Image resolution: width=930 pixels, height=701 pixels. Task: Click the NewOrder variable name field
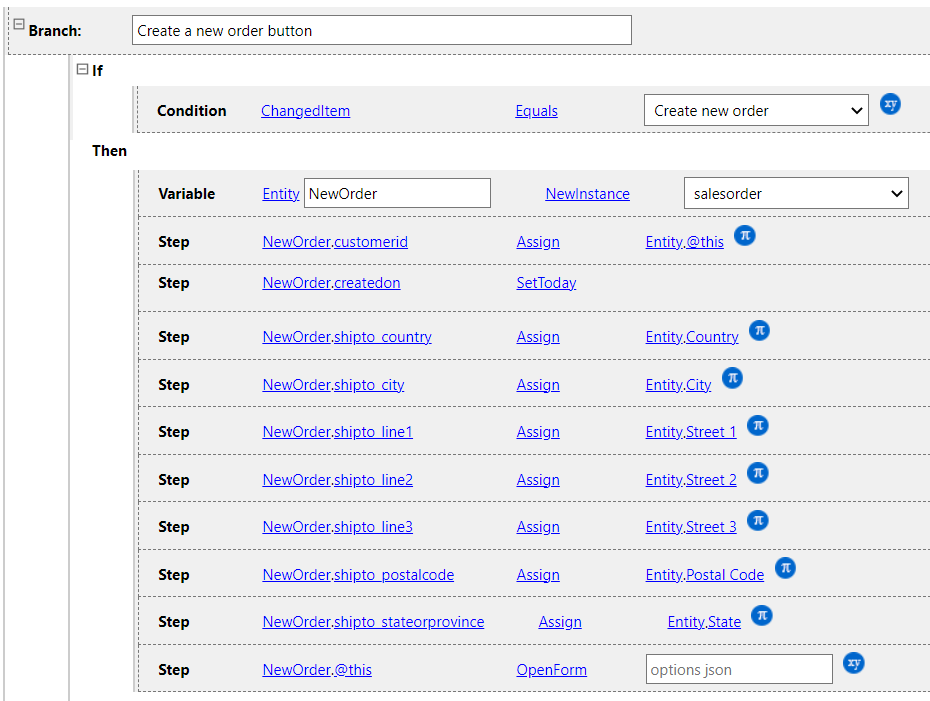(x=396, y=194)
